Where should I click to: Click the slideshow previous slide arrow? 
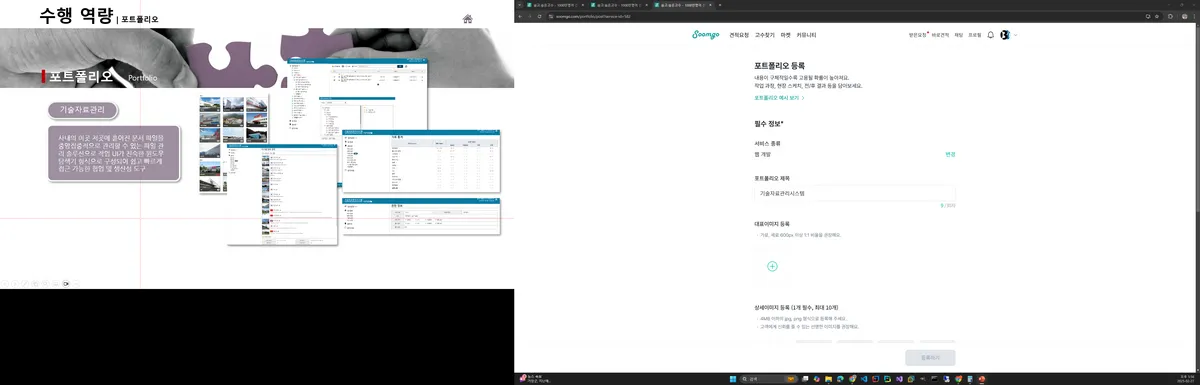(x=5, y=284)
